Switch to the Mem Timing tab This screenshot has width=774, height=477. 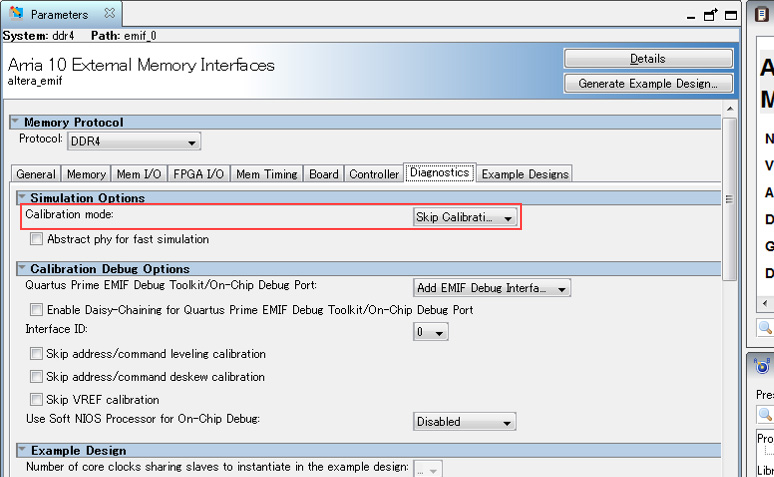coord(266,174)
